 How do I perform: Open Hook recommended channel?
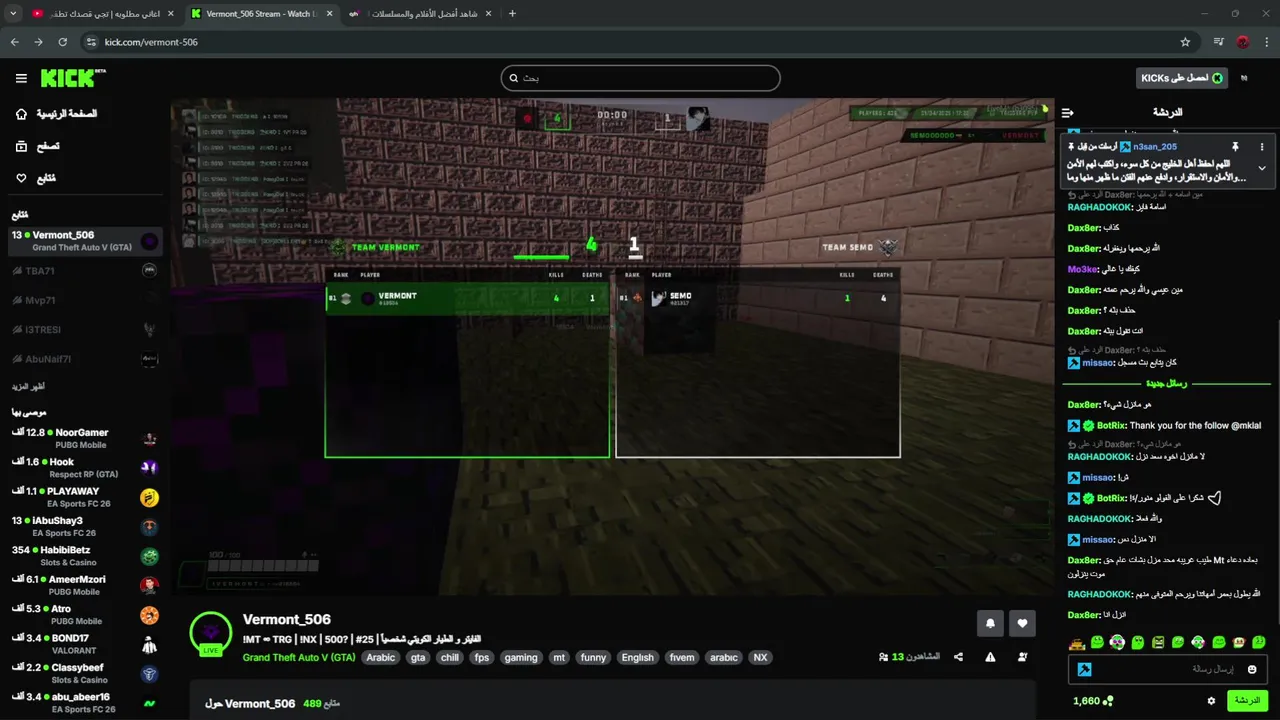(85, 468)
